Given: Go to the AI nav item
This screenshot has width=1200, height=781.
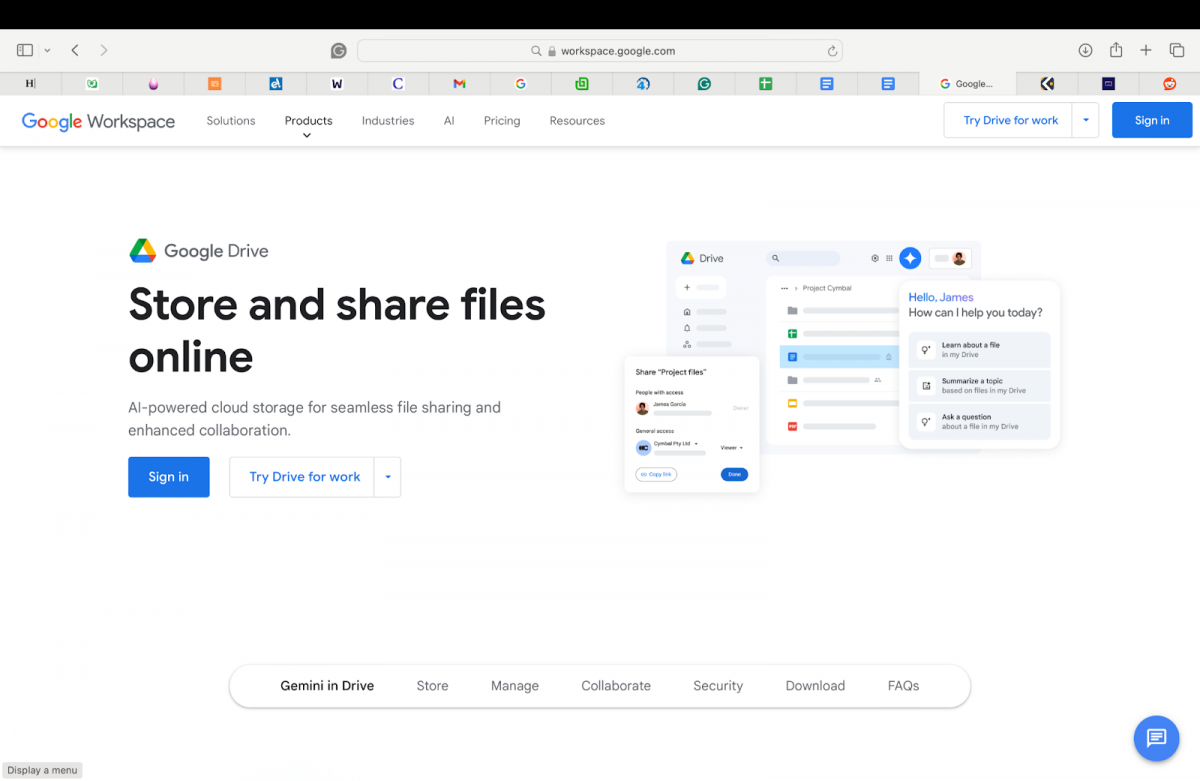Looking at the screenshot, I should pos(449,121).
